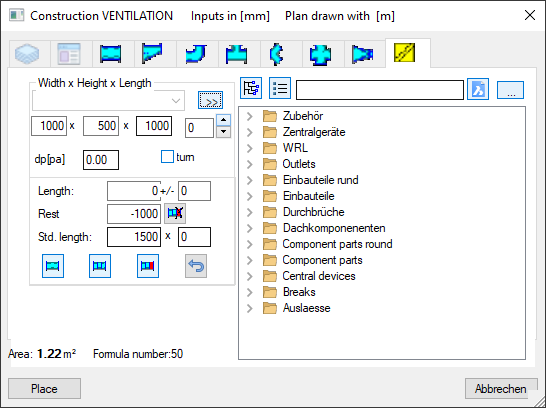Screen dimensions: 546x408
Task: Click the Std. length multiplier field
Action: (194, 237)
